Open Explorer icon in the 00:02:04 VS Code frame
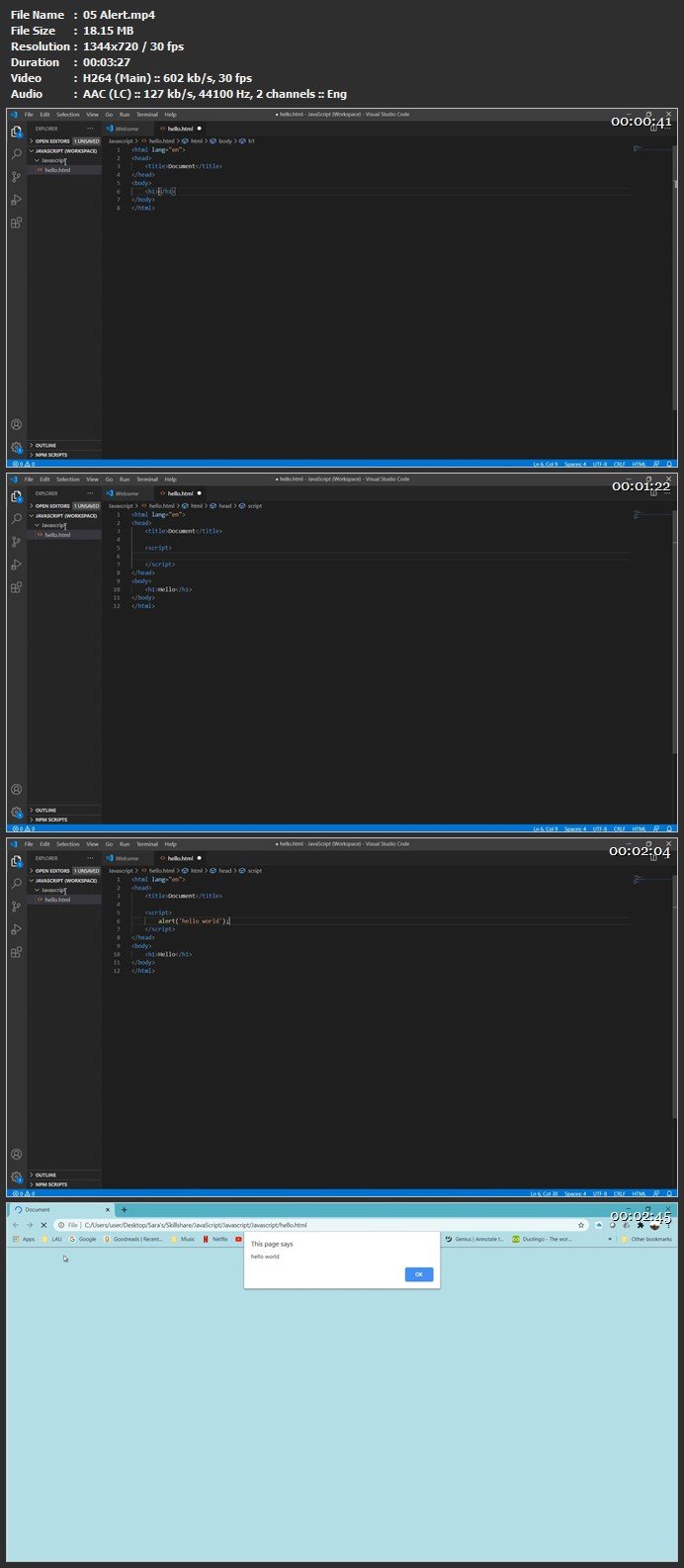This screenshot has width=684, height=1568. 16,861
